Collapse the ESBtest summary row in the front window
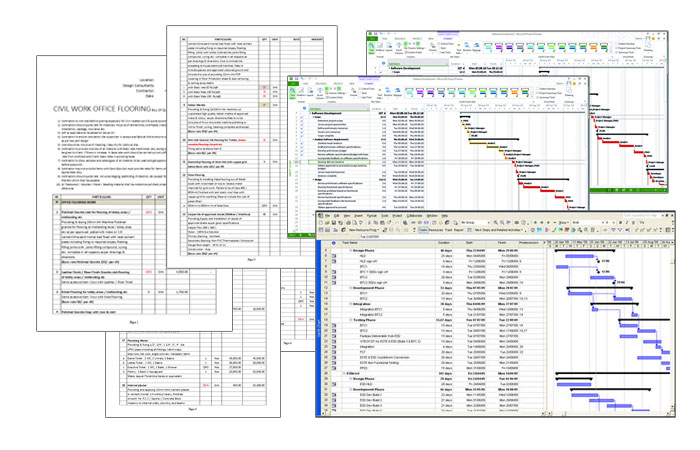Screen dimensions: 700x450 344,373
